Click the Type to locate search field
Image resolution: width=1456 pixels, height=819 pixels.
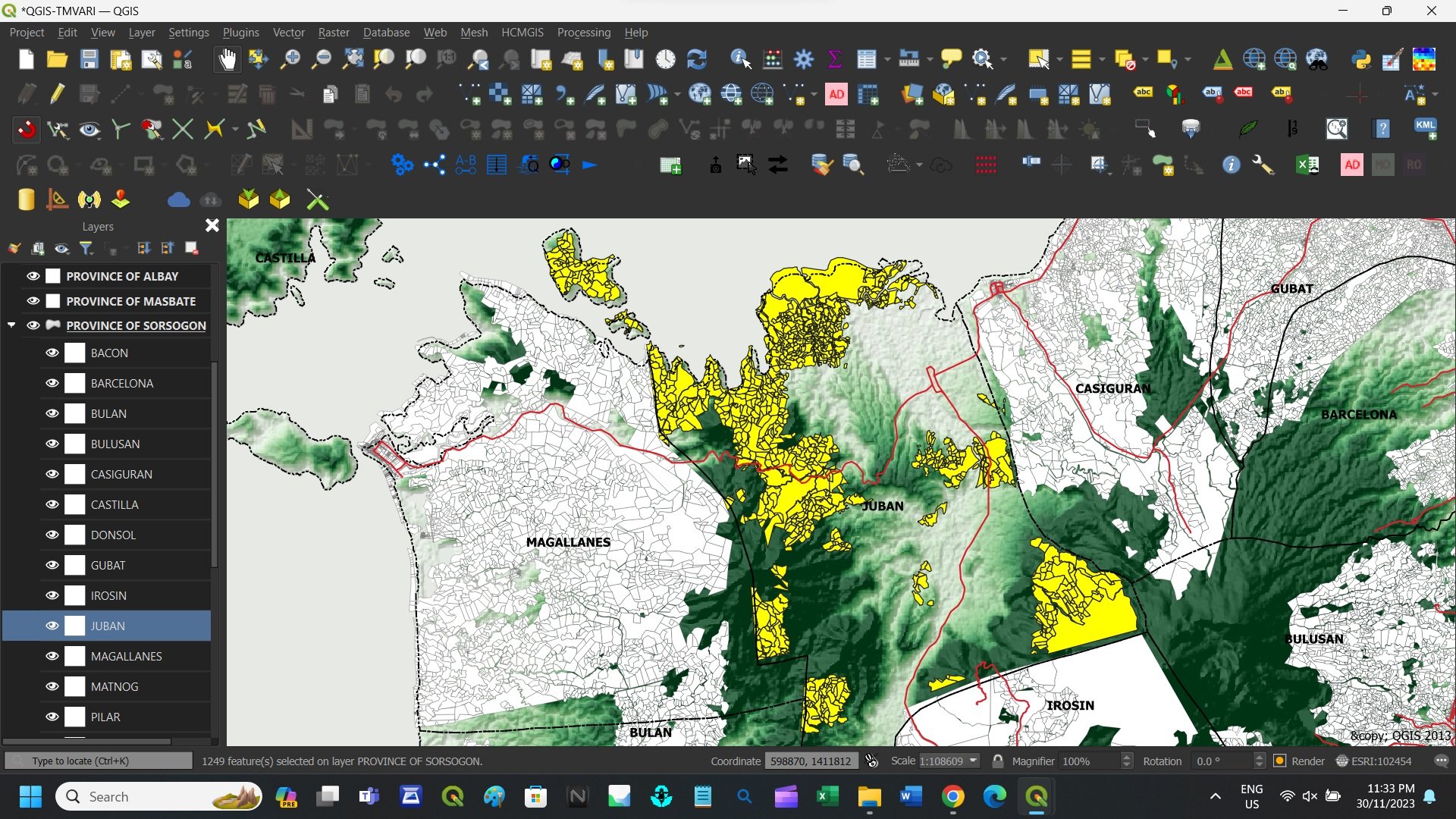point(99,761)
